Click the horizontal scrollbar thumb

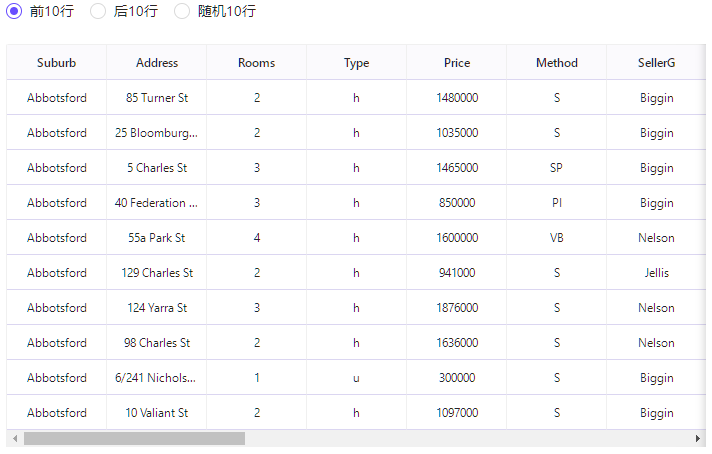coord(134,439)
